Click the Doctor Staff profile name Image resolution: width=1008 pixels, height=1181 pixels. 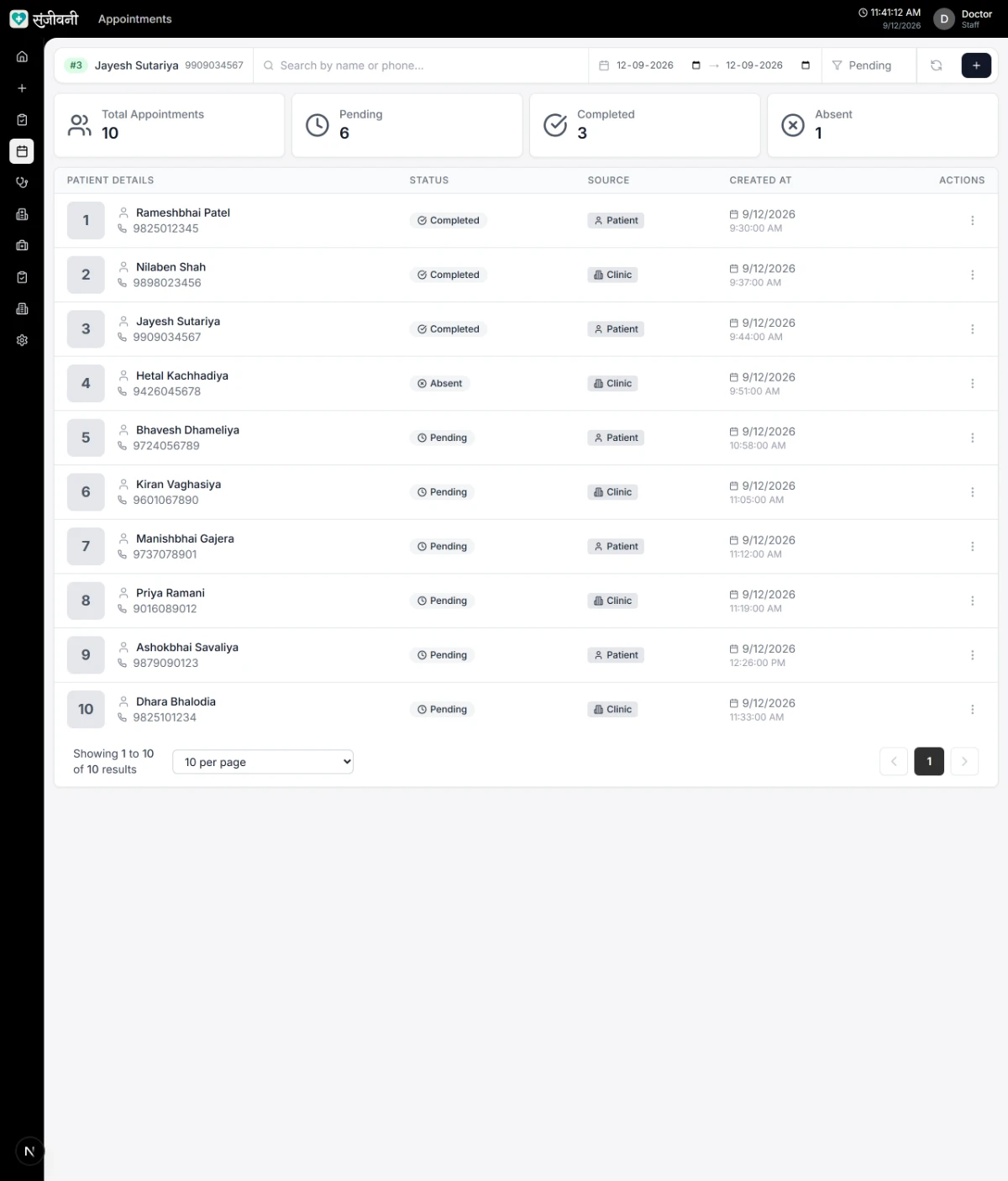[x=977, y=18]
